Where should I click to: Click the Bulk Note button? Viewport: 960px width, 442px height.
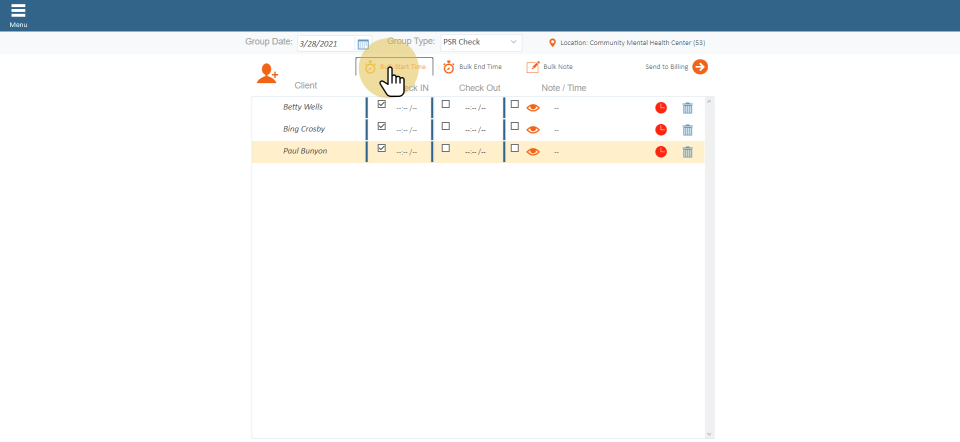pyautogui.click(x=549, y=67)
